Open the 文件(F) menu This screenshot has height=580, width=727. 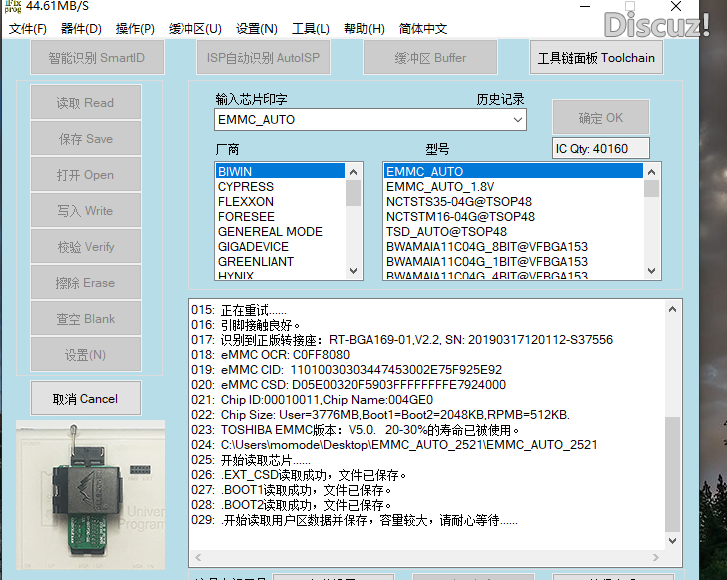coord(28,29)
